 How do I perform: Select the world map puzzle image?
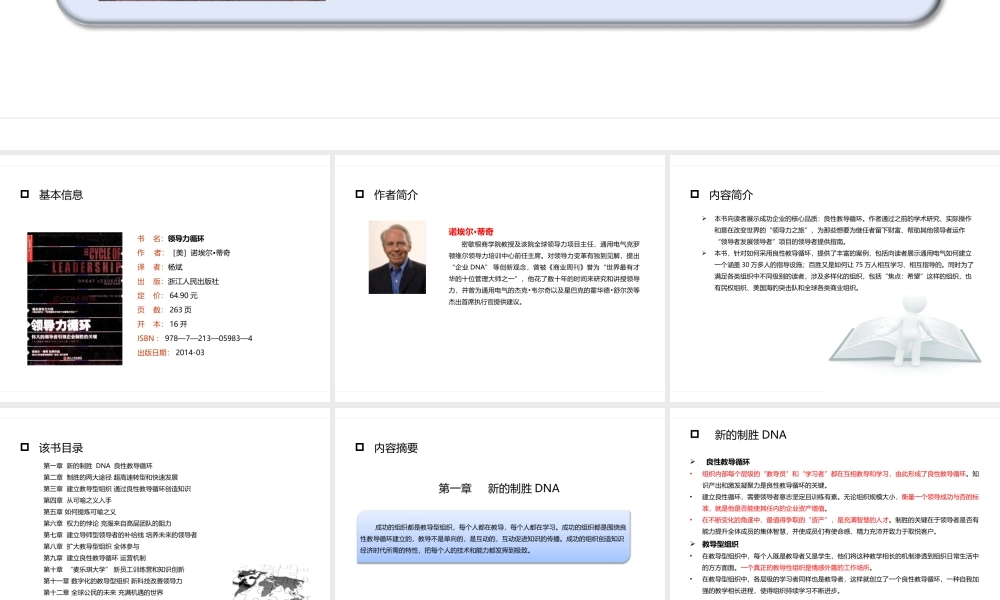(270, 583)
